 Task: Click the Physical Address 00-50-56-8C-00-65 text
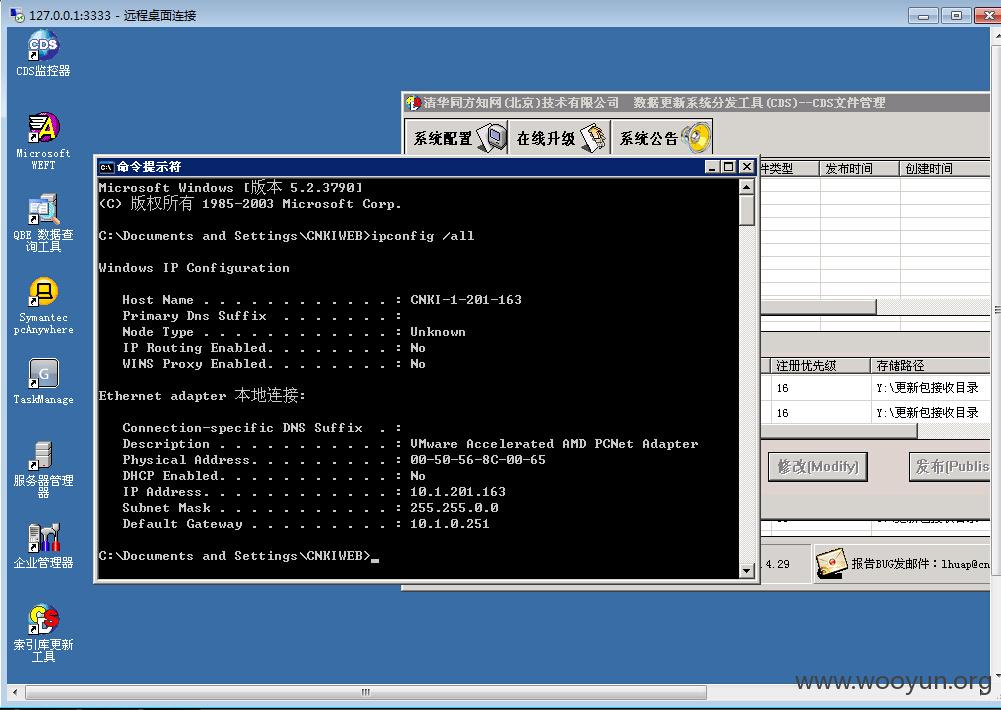[478, 460]
